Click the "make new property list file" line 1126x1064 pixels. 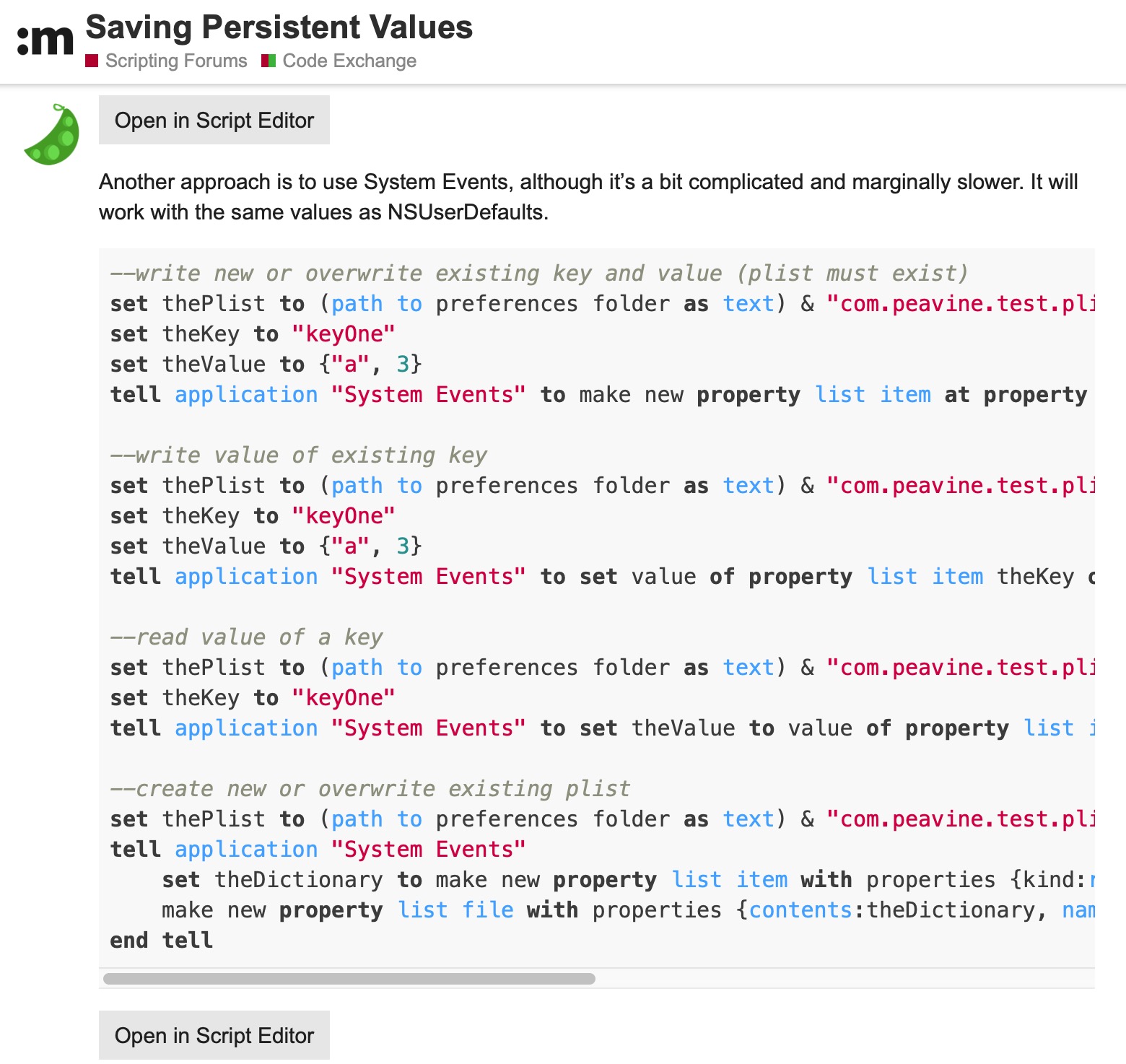[x=628, y=910]
